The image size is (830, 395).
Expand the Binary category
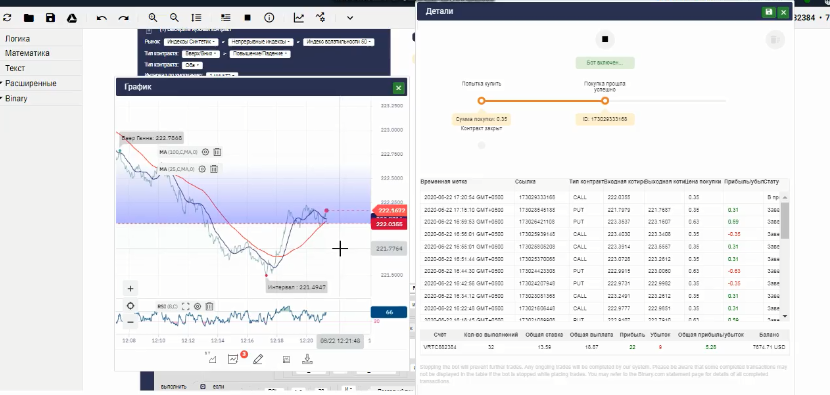pyautogui.click(x=16, y=98)
